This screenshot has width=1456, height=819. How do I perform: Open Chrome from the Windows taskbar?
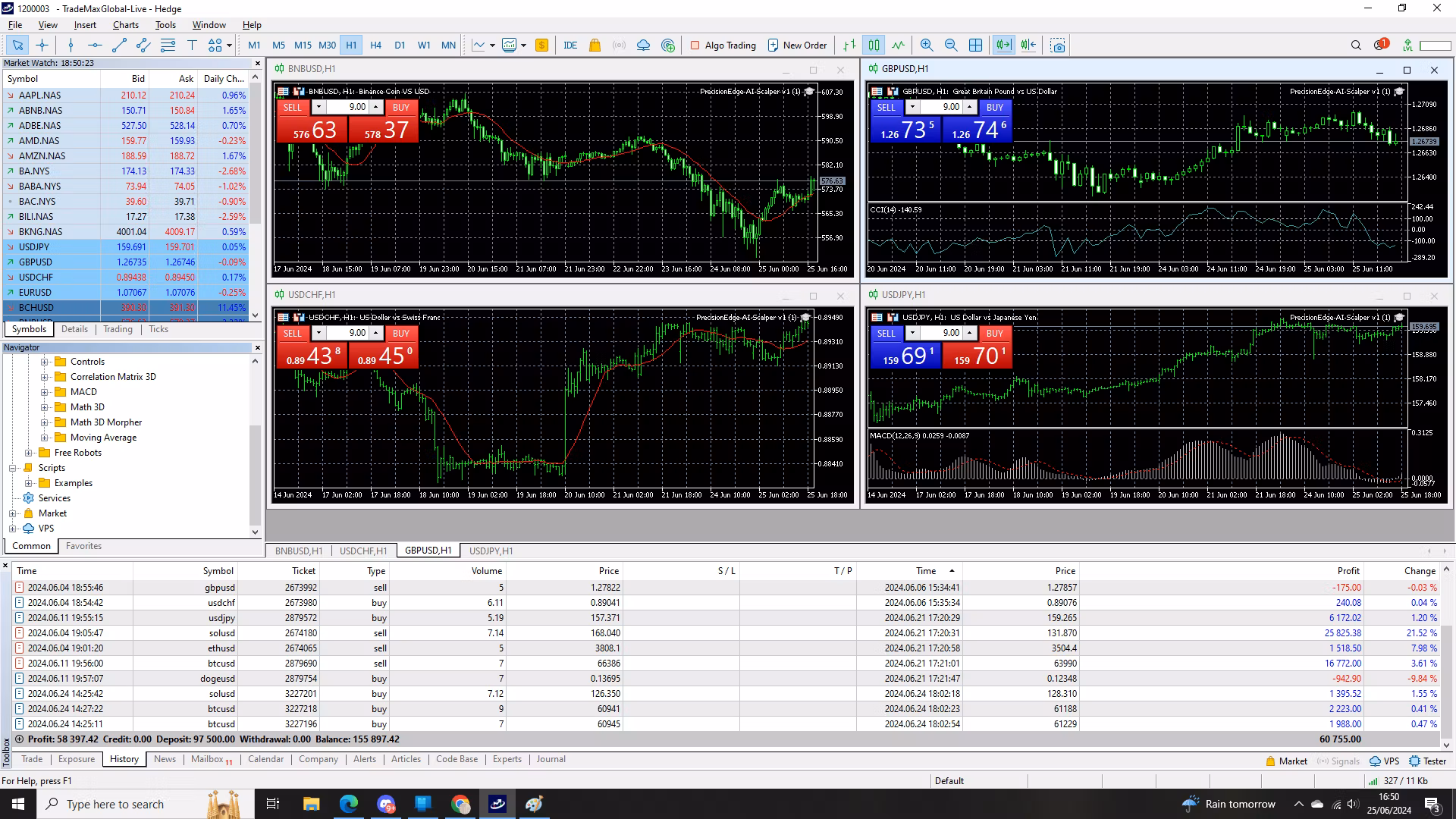pos(460,804)
